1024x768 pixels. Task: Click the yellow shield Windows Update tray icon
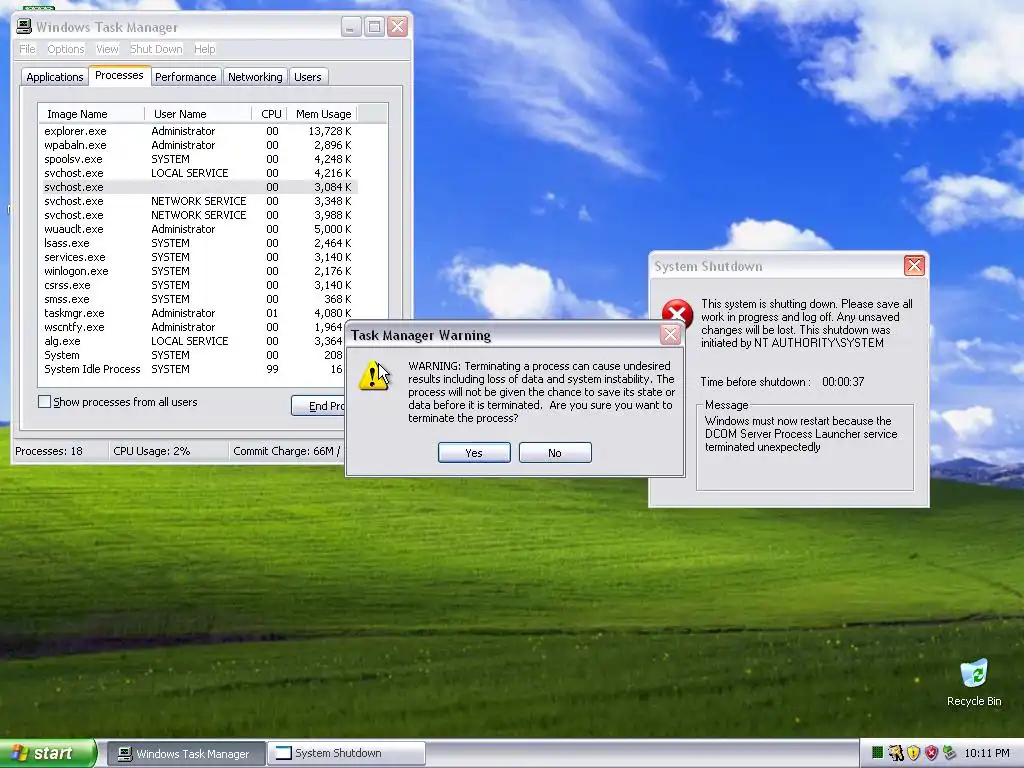(x=914, y=753)
